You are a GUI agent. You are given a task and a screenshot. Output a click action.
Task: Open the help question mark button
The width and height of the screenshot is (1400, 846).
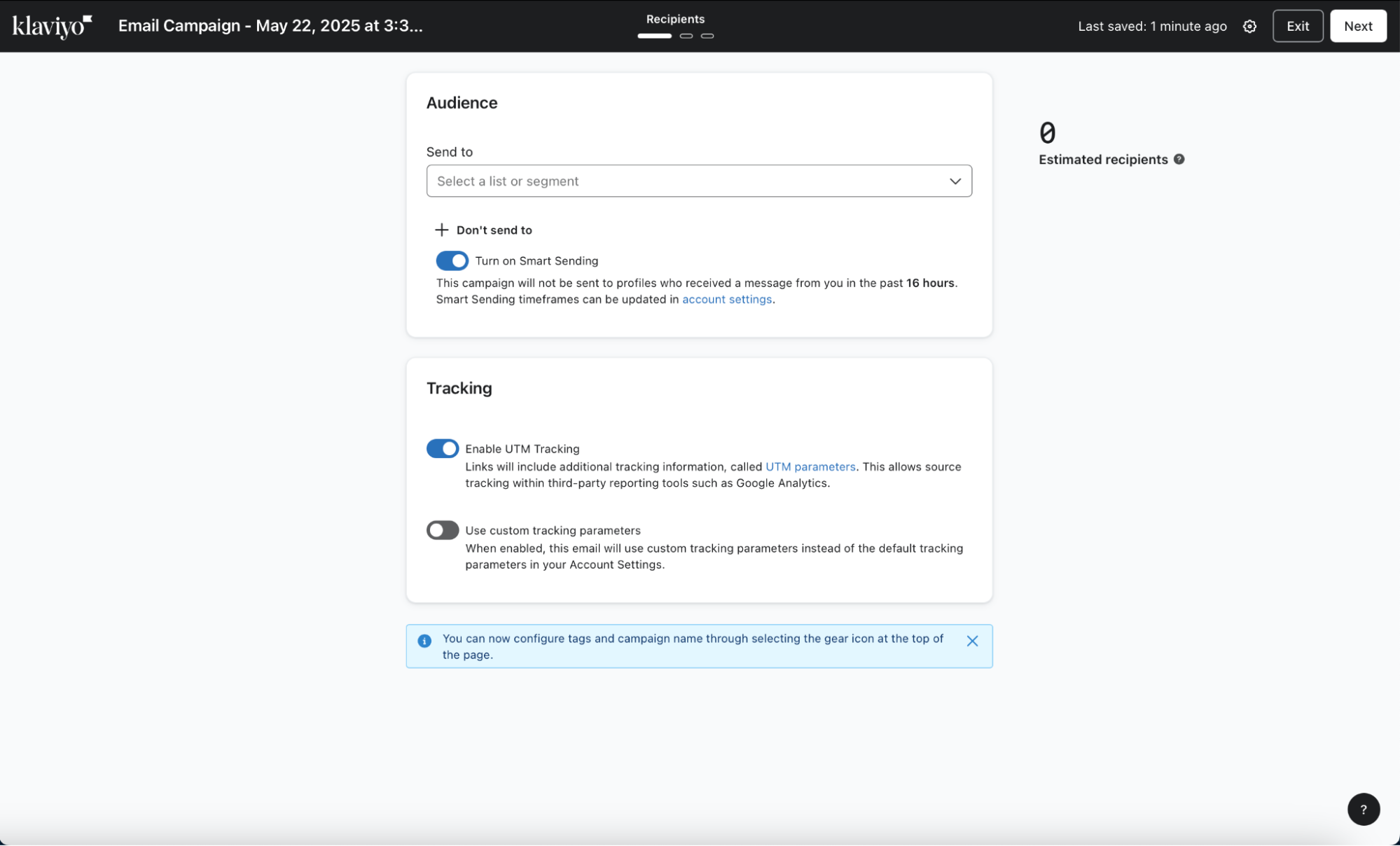[x=1363, y=809]
